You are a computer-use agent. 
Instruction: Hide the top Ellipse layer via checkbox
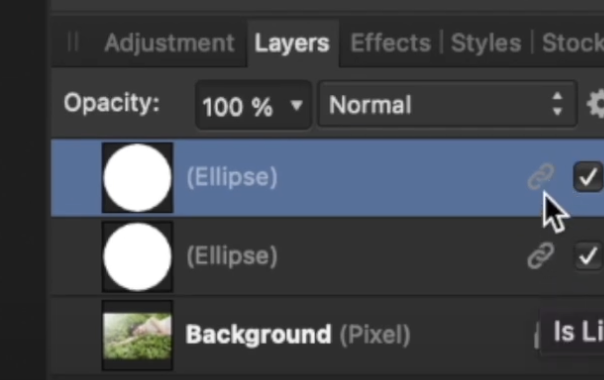pyautogui.click(x=588, y=177)
